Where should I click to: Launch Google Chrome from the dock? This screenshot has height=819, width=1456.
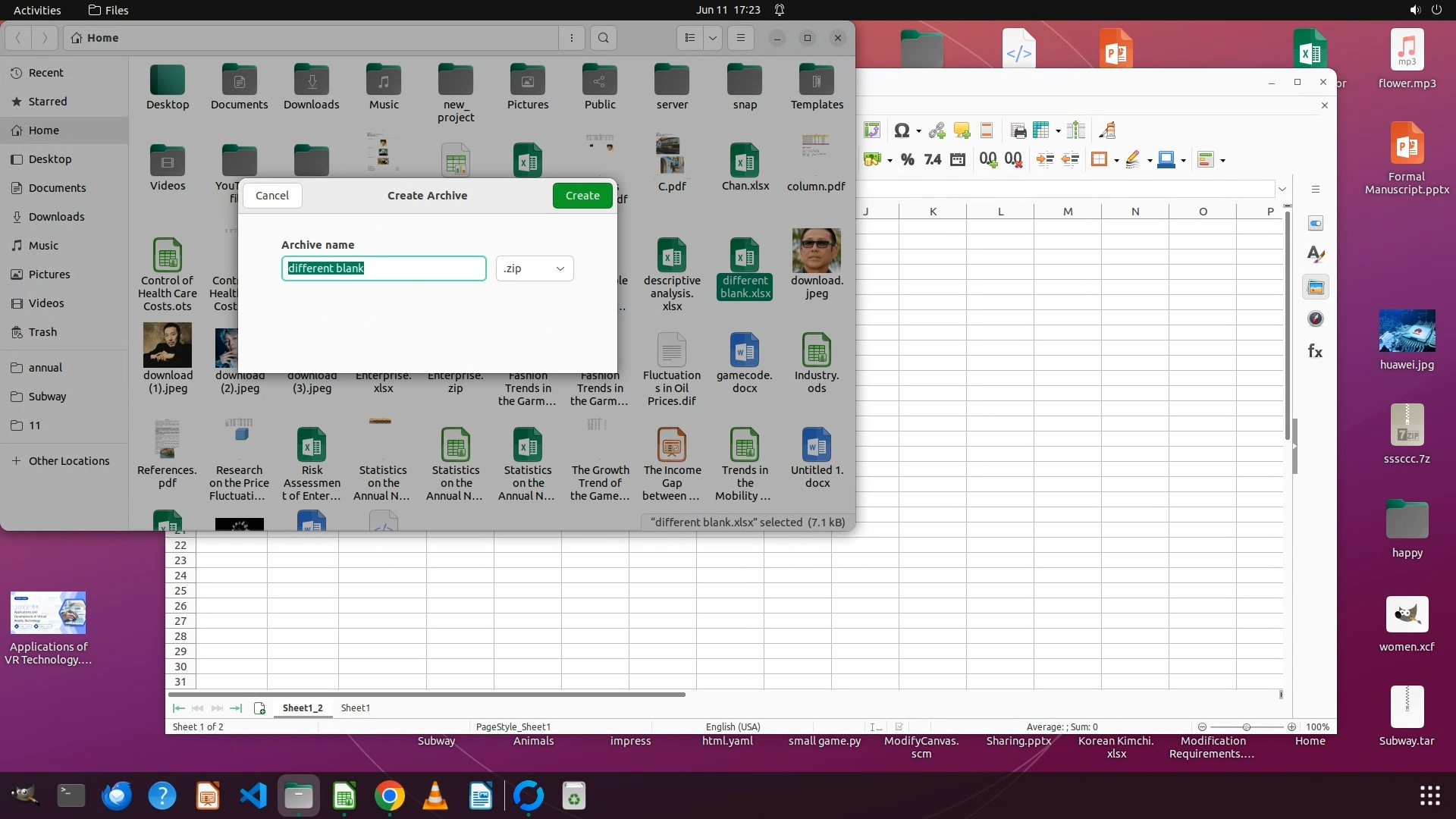[389, 796]
